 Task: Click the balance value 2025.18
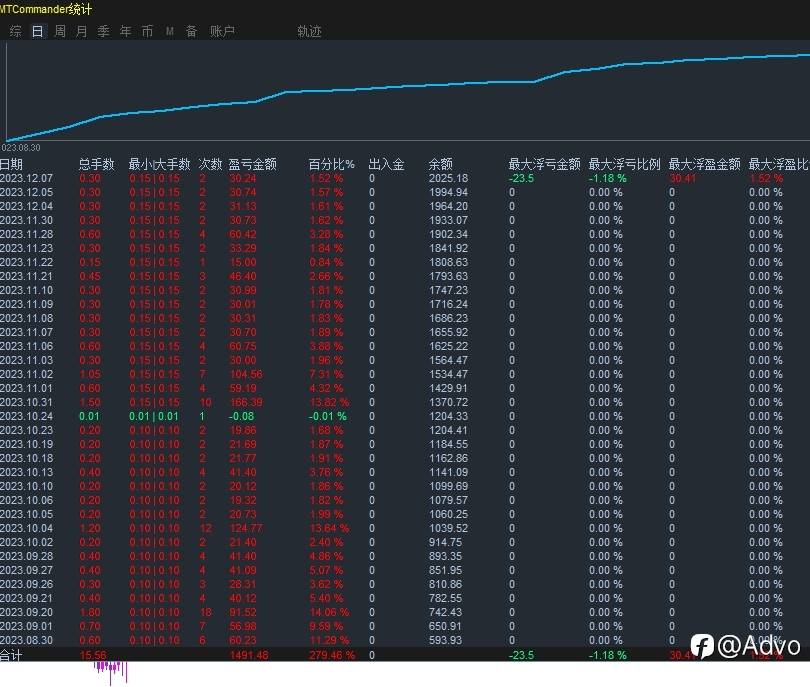coord(448,178)
